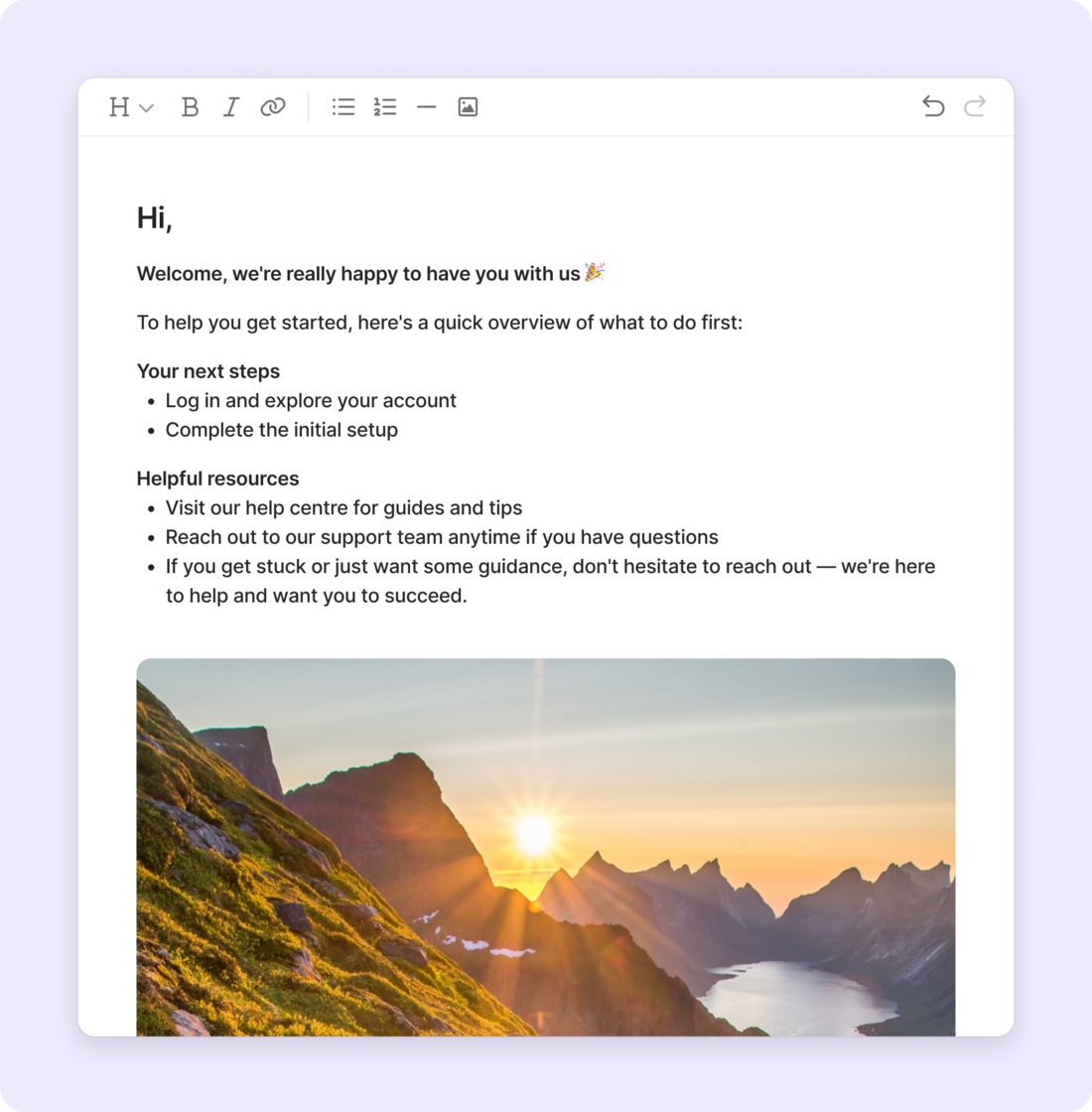Click the "Complete the initial setup" bullet
Viewport: 1092px width, 1112px height.
(x=281, y=430)
